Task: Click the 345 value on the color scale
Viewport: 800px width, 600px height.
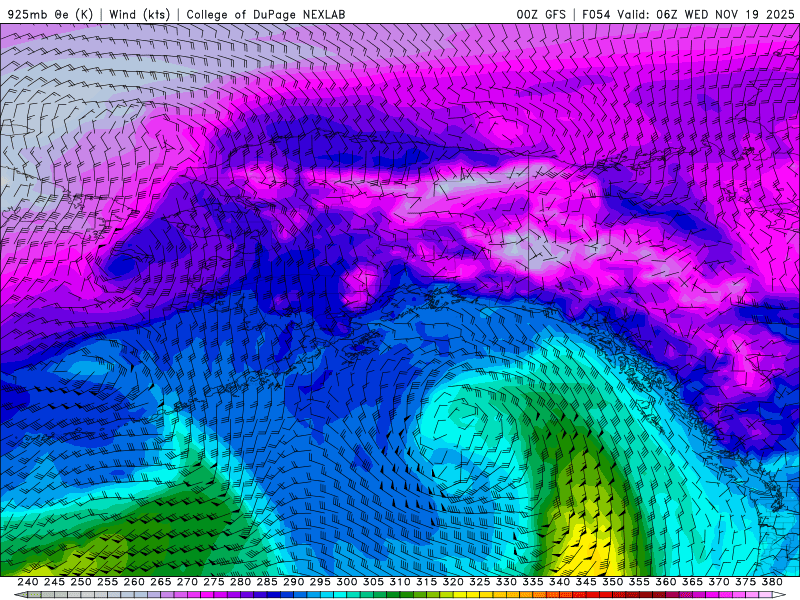Action: tap(586, 582)
